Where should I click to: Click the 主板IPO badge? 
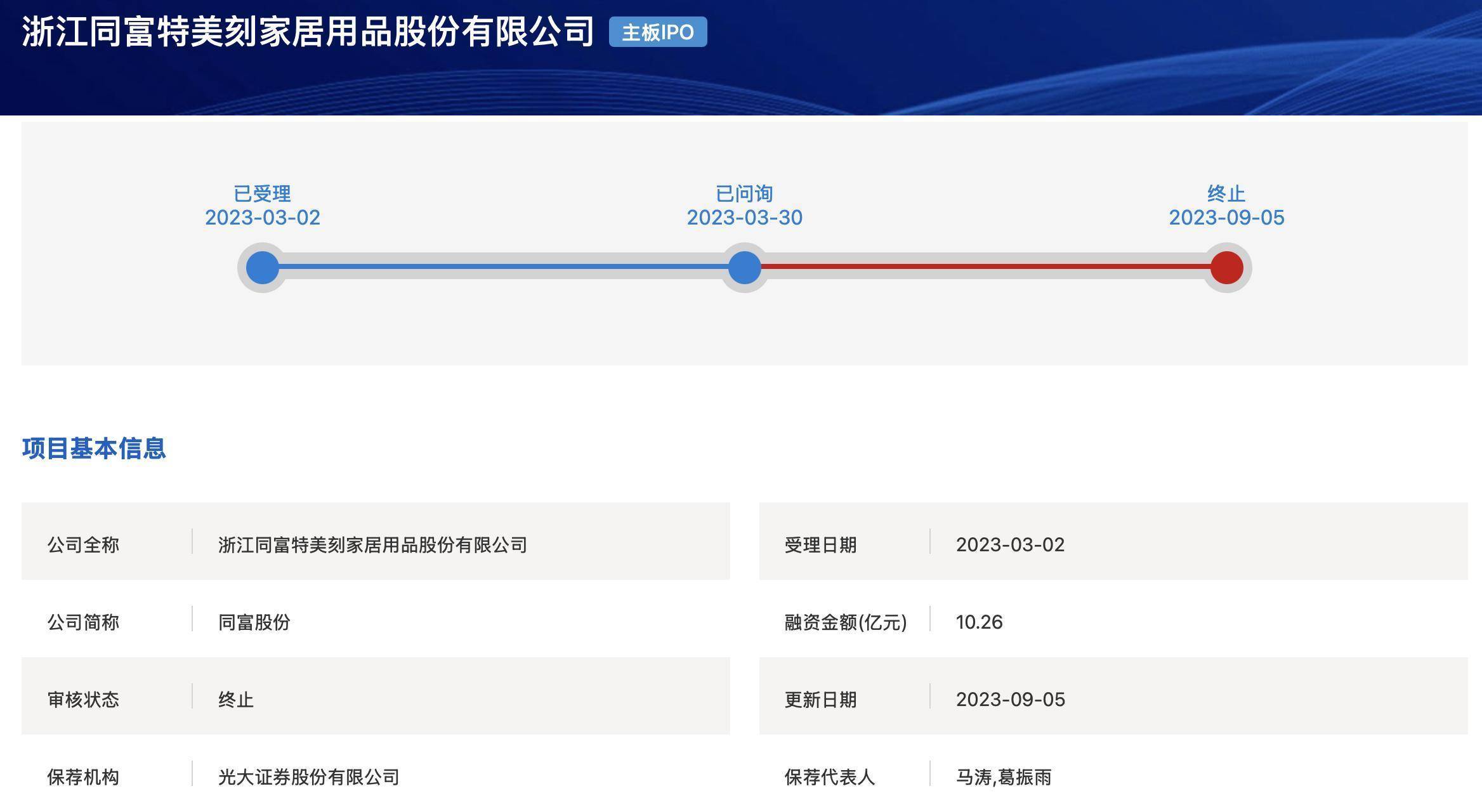tap(657, 32)
